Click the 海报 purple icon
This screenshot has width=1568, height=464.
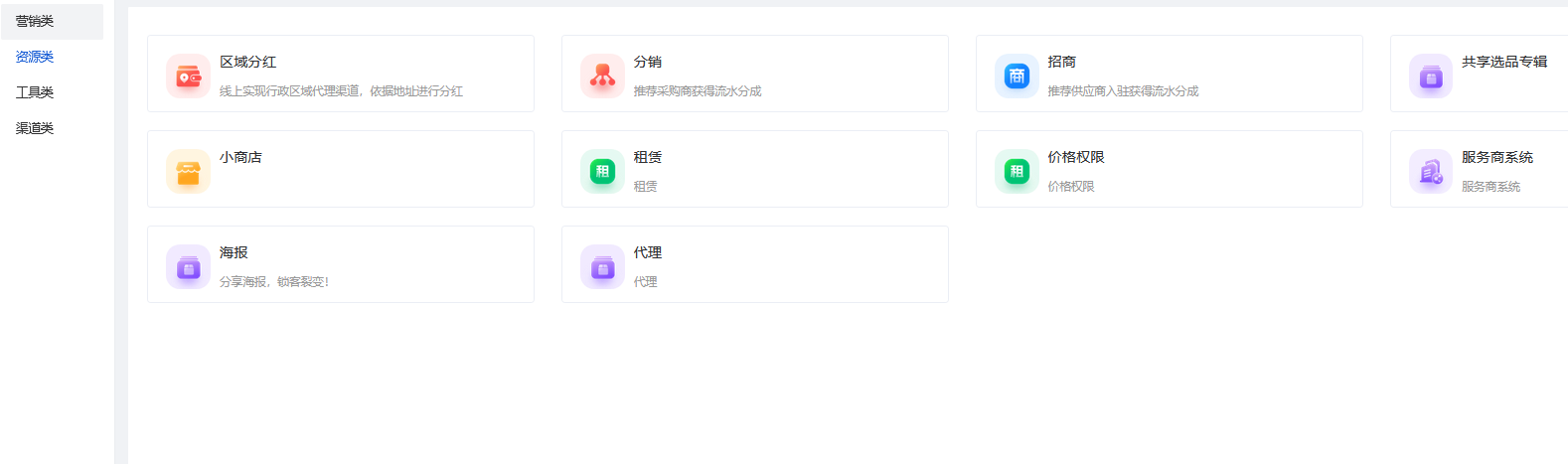coord(188,266)
